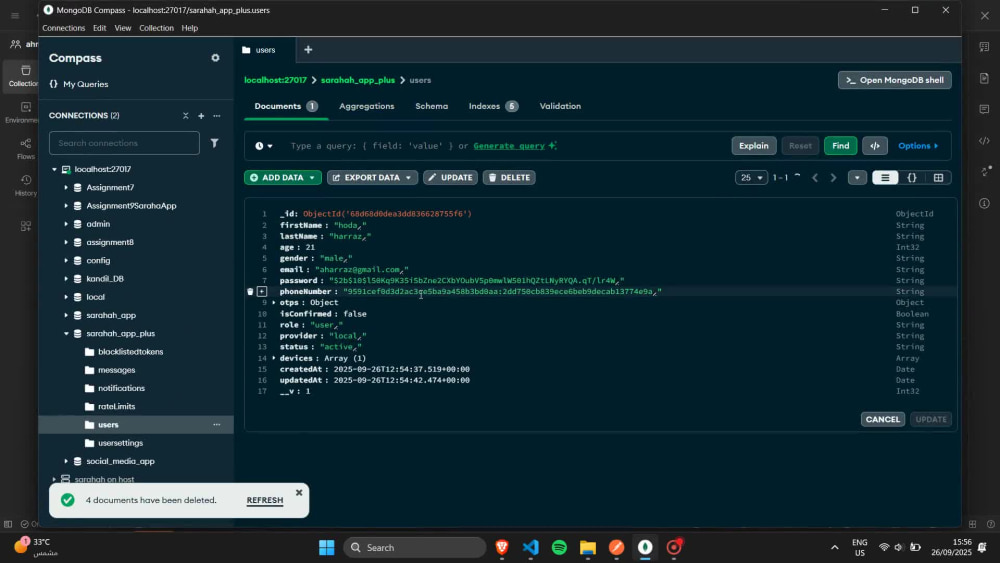The width and height of the screenshot is (1000, 563).
Task: Expand the Assignment7 database
Action: (x=66, y=187)
